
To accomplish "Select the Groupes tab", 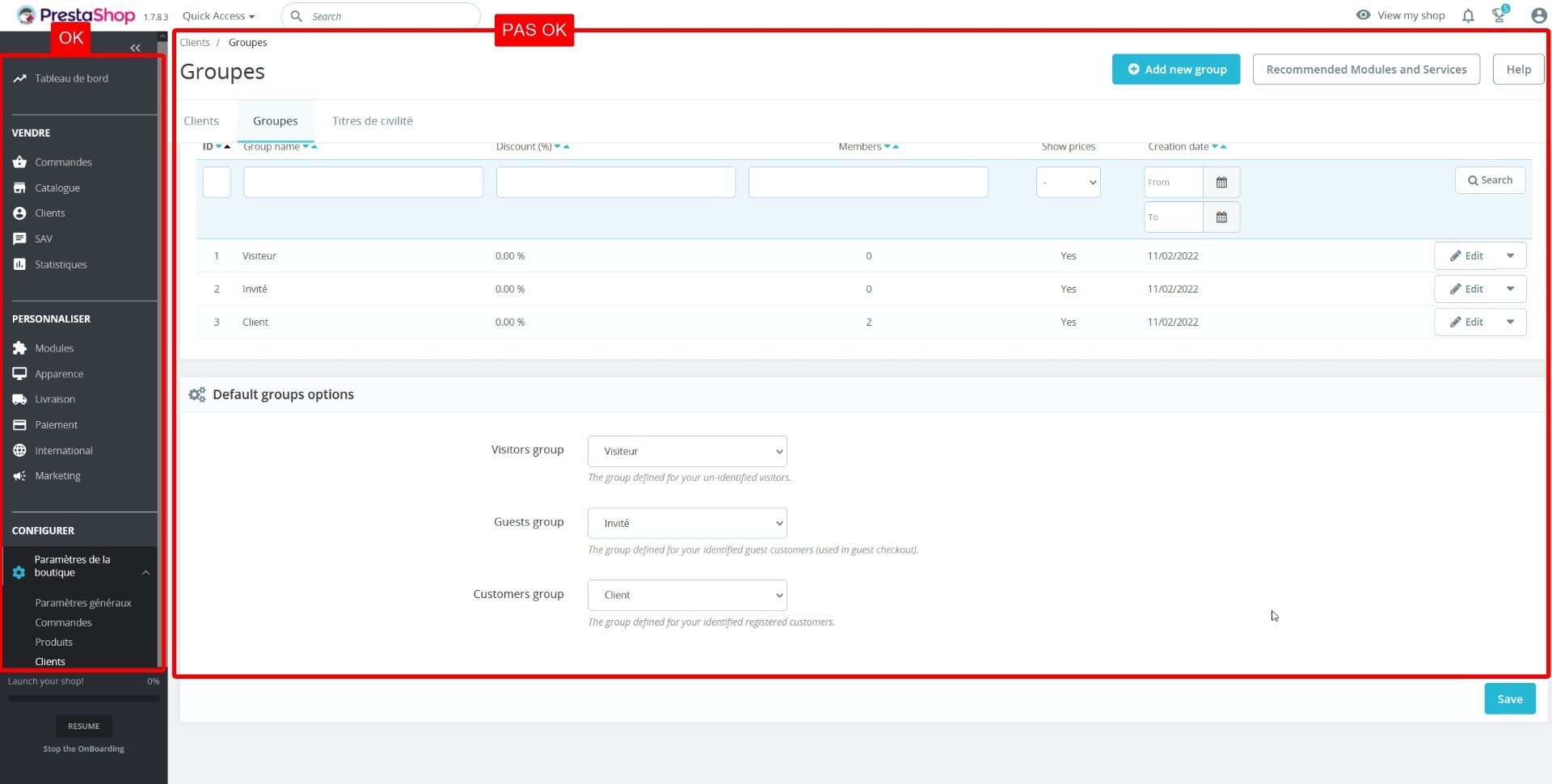I will coord(275,121).
